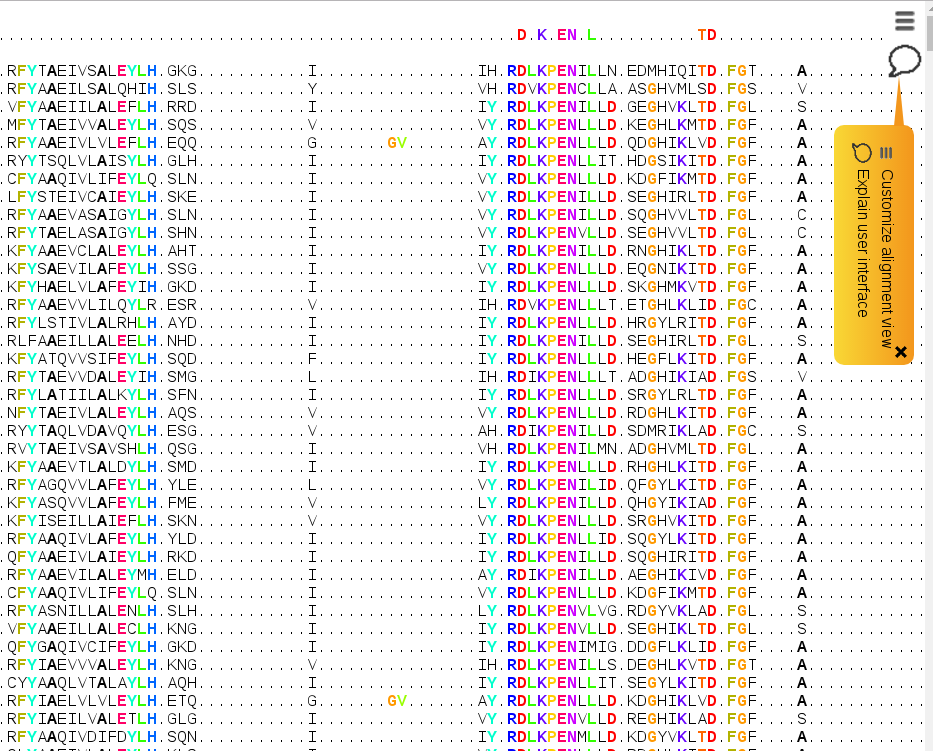Screen dimensions: 933x751
Task: Select sequence segment "KFYSAEVILAFEYLH"
Action: coord(82,269)
